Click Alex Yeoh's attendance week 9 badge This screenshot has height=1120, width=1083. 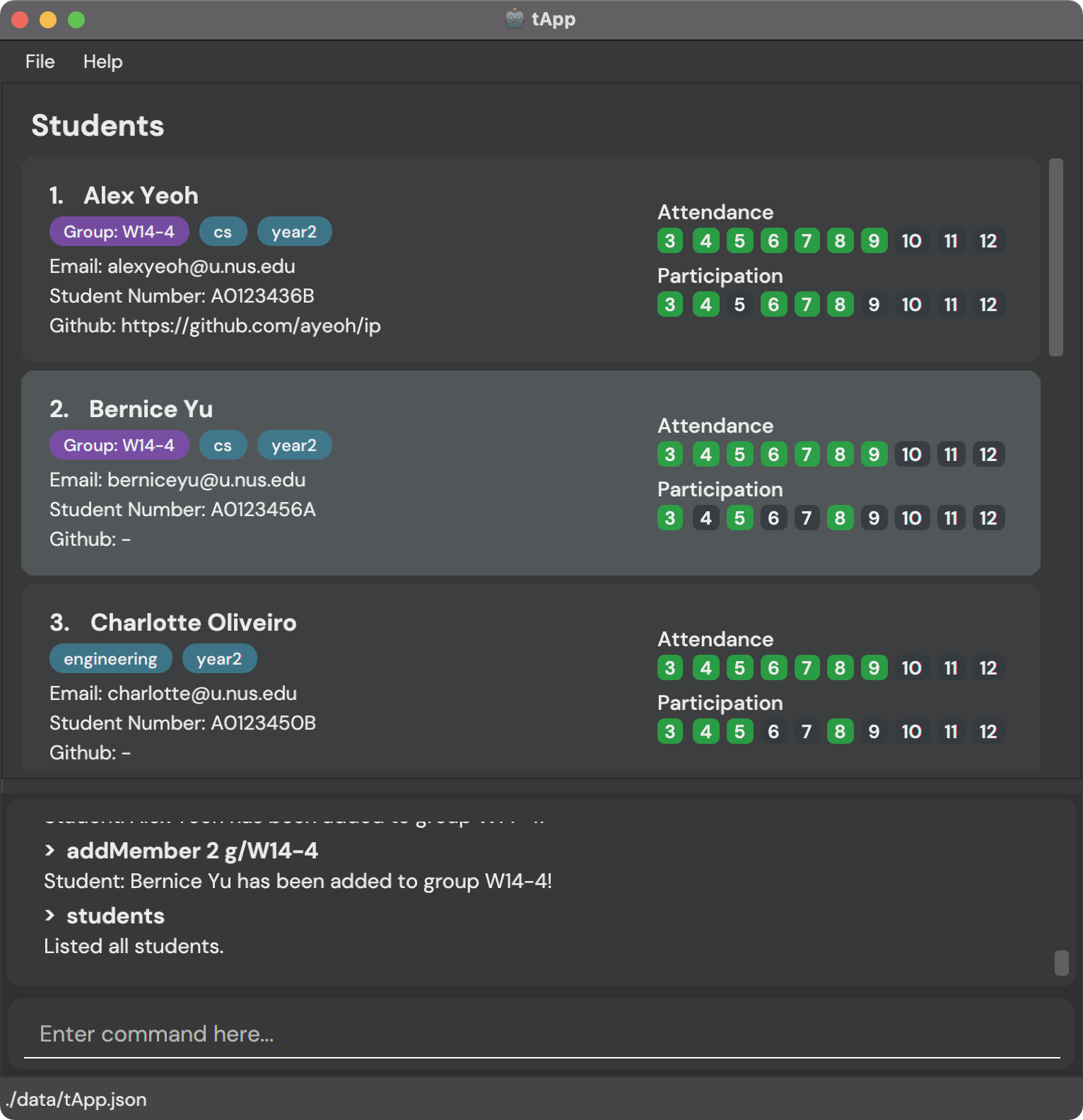874,240
